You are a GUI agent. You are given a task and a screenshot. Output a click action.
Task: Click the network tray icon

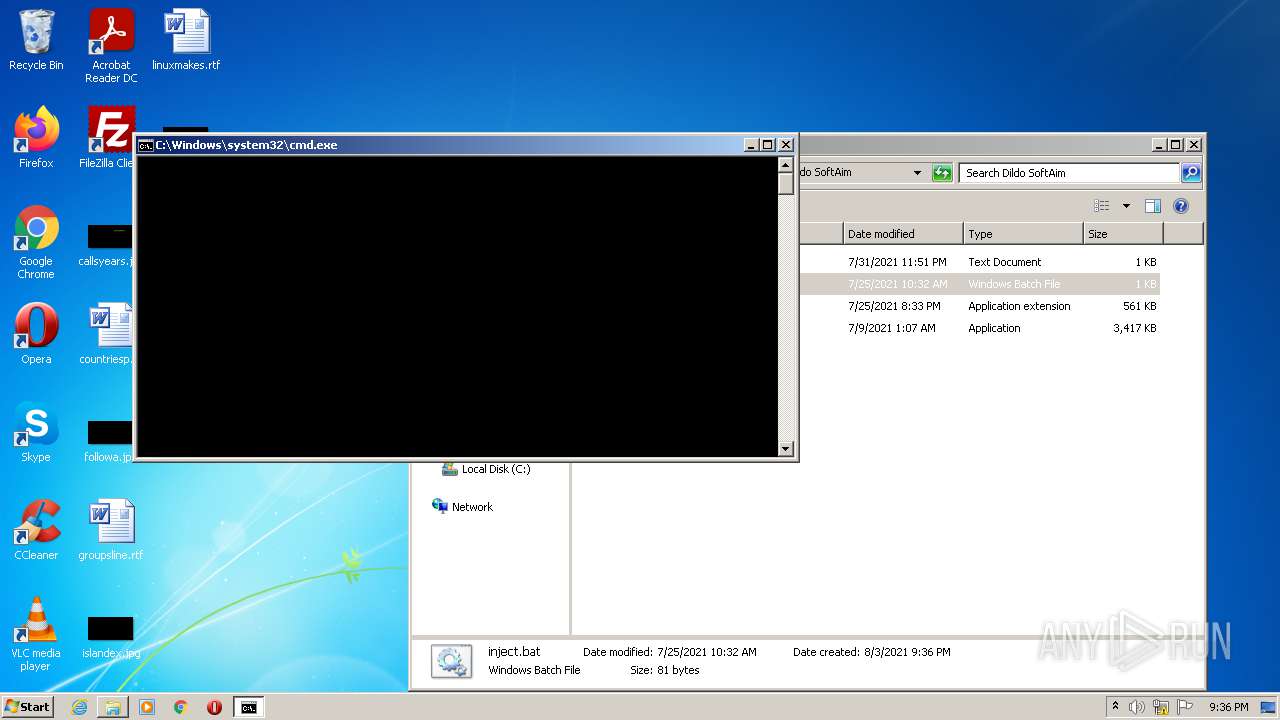[1161, 707]
